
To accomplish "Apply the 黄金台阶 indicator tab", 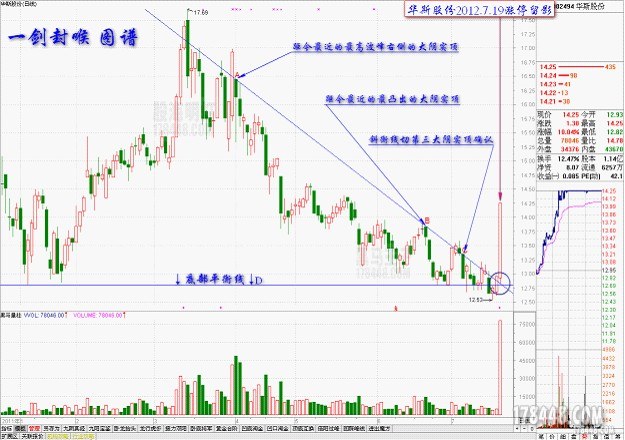I will coord(226,428).
